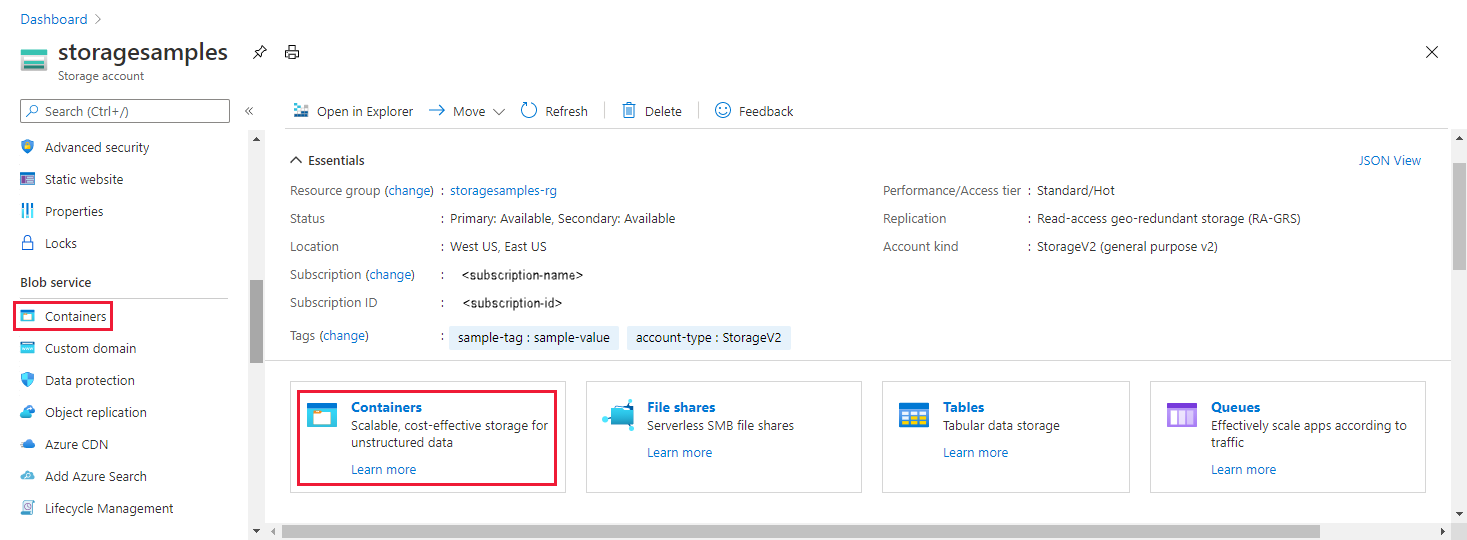Collapse the sidebar with the double chevron
Image resolution: width=1467 pixels, height=540 pixels.
[249, 111]
